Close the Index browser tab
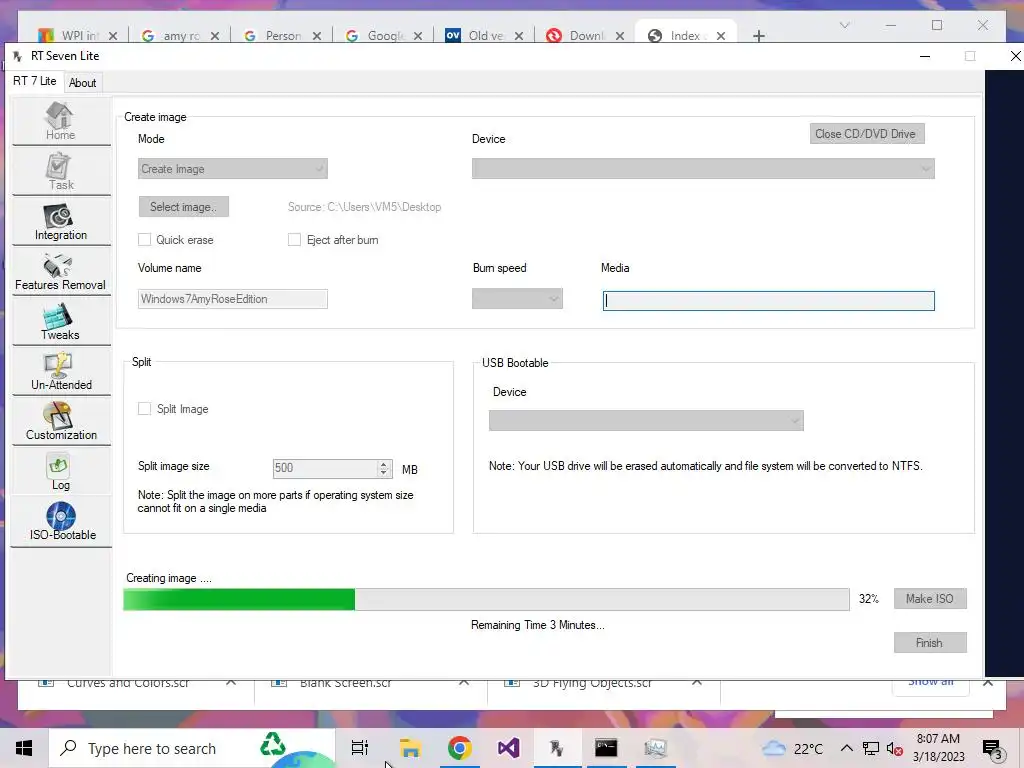 tap(720, 36)
